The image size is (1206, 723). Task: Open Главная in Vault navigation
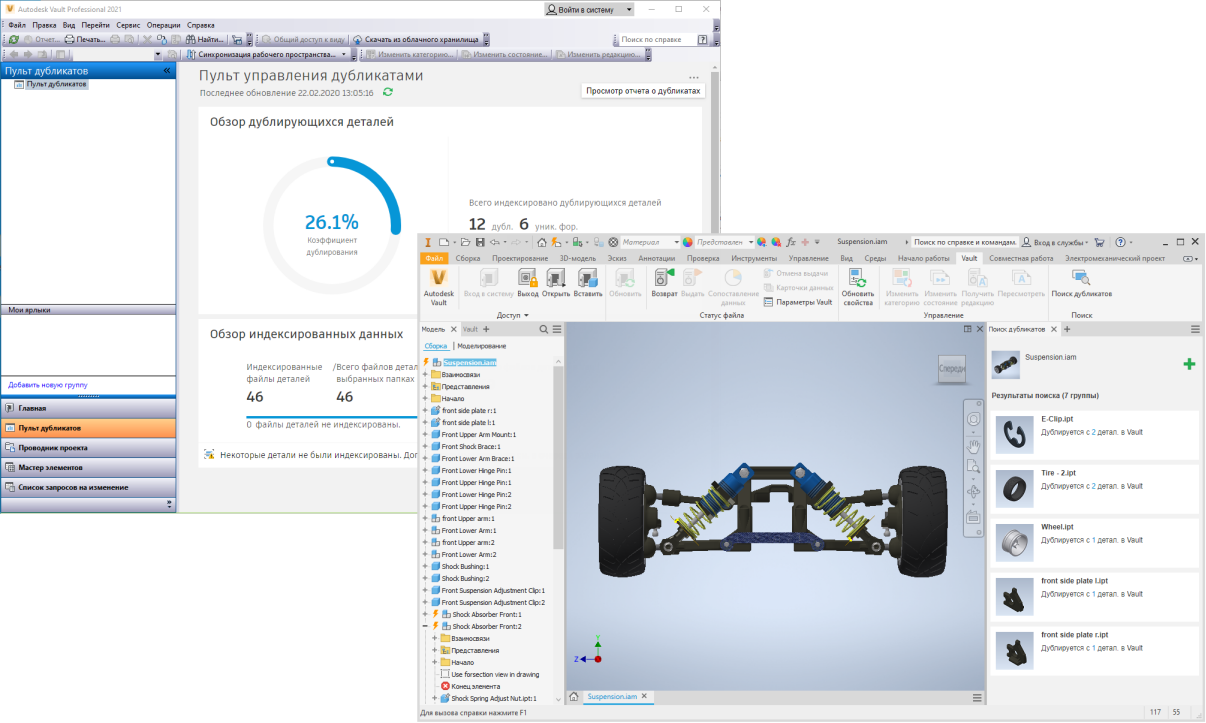coord(88,408)
